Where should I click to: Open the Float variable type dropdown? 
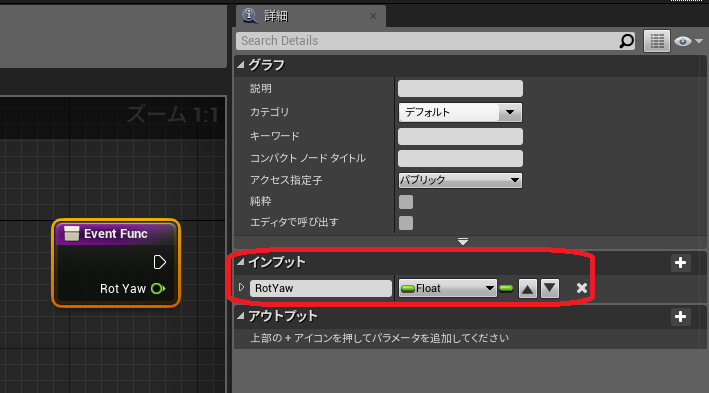447,288
